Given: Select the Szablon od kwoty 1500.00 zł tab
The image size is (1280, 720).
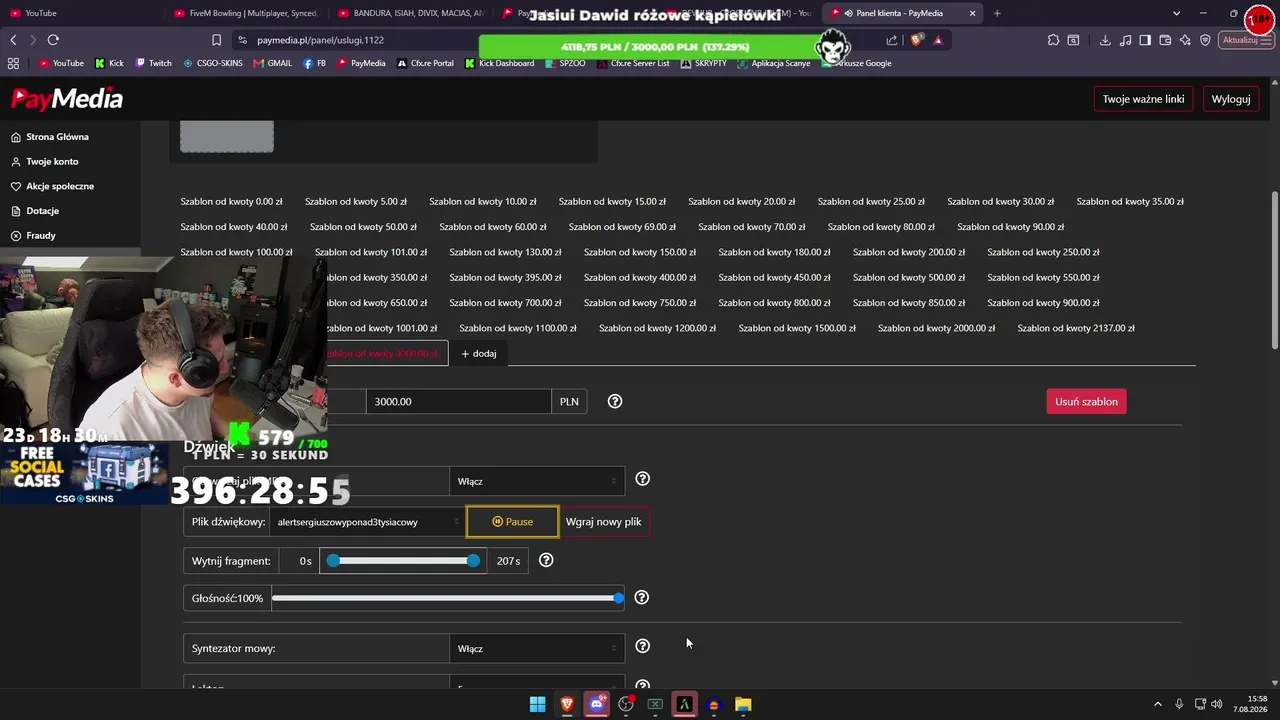Looking at the screenshot, I should tap(797, 328).
